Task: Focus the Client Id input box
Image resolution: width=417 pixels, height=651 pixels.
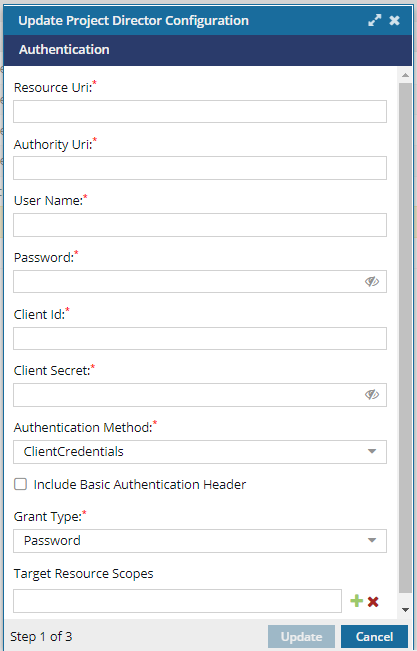Action: pyautogui.click(x=200, y=338)
